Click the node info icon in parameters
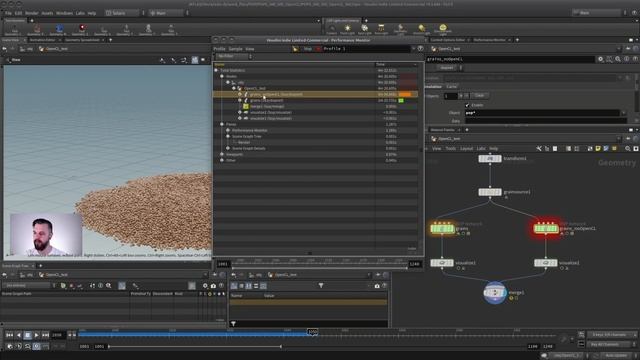The width and height of the screenshot is (640, 360). pos(627,59)
